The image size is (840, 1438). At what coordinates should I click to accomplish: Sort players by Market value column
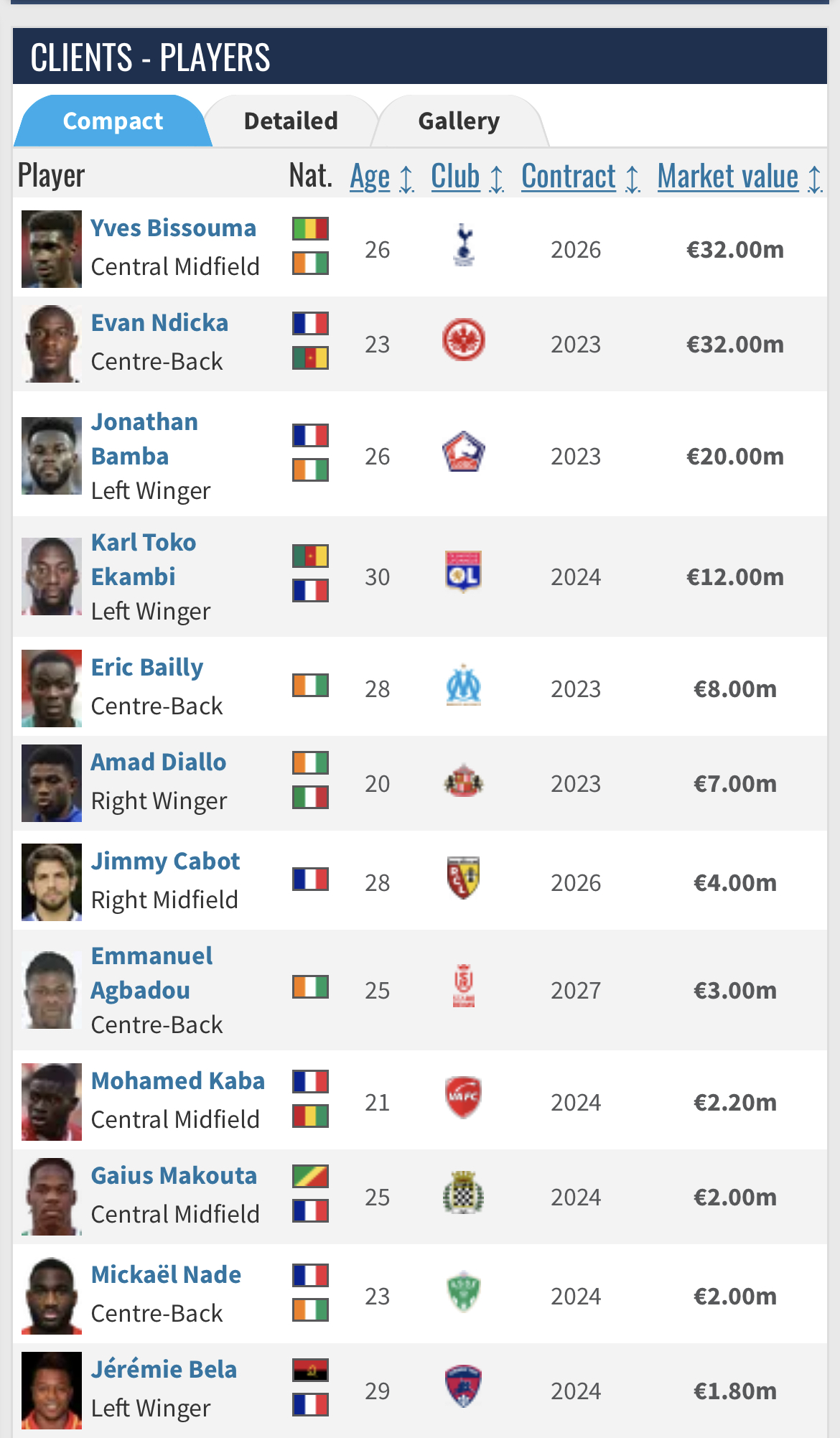(728, 177)
